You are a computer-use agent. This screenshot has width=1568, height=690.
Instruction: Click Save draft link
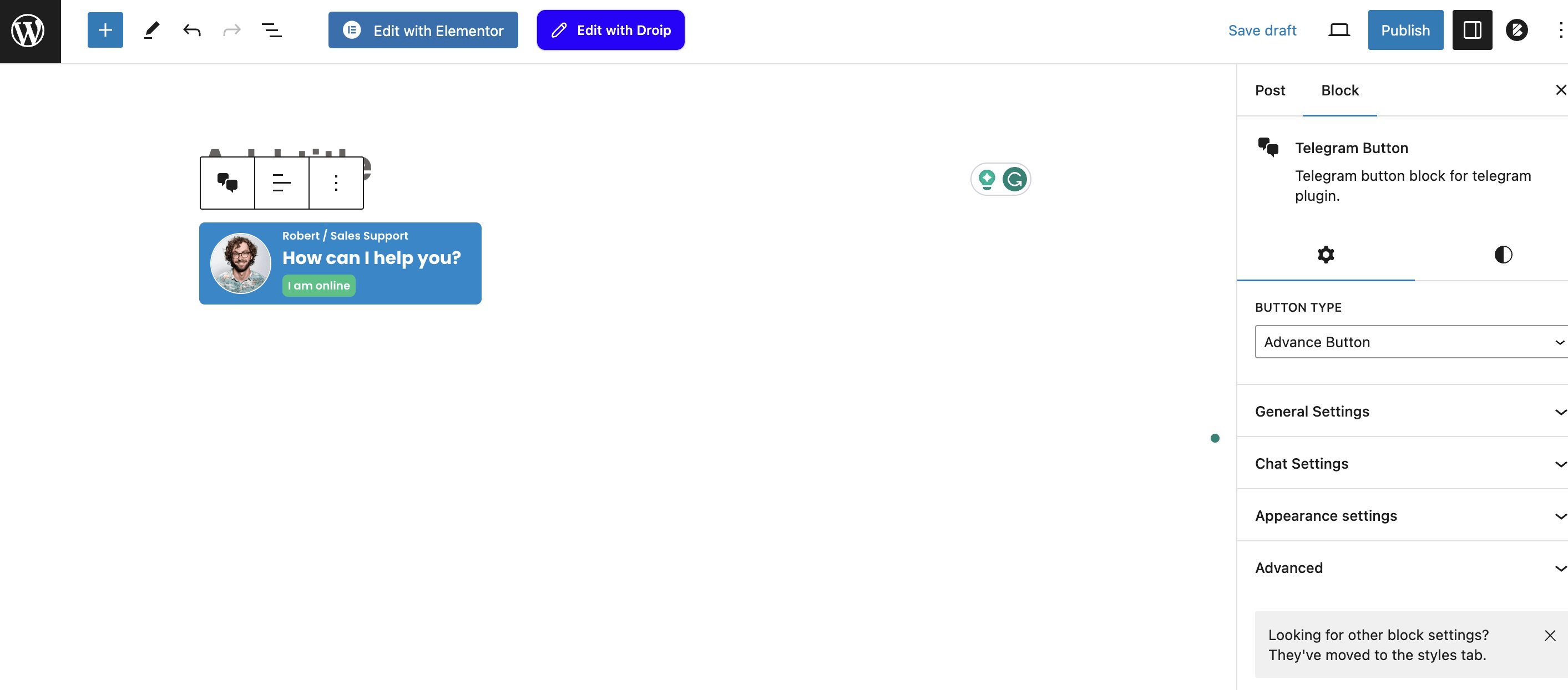point(1262,30)
